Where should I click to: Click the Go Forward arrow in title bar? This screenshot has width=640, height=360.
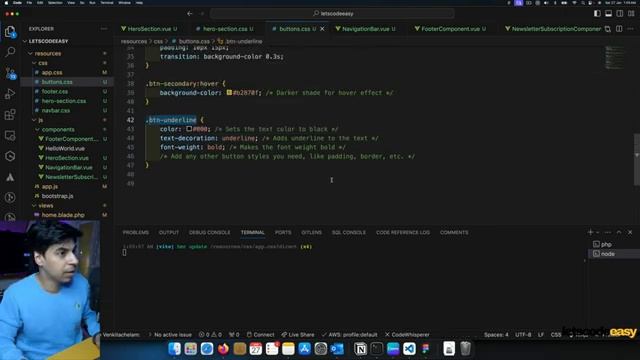tap(202, 13)
